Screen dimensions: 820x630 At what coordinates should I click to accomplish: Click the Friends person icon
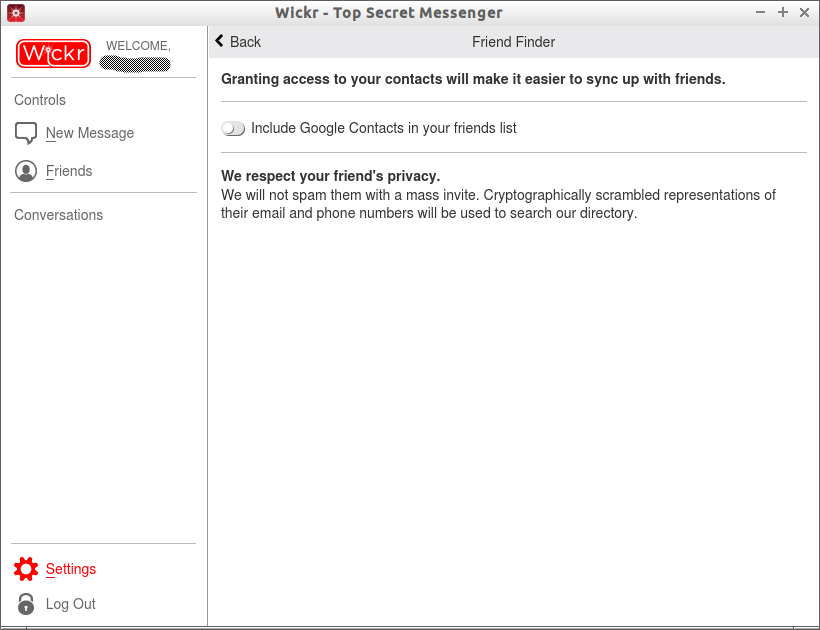(x=26, y=171)
